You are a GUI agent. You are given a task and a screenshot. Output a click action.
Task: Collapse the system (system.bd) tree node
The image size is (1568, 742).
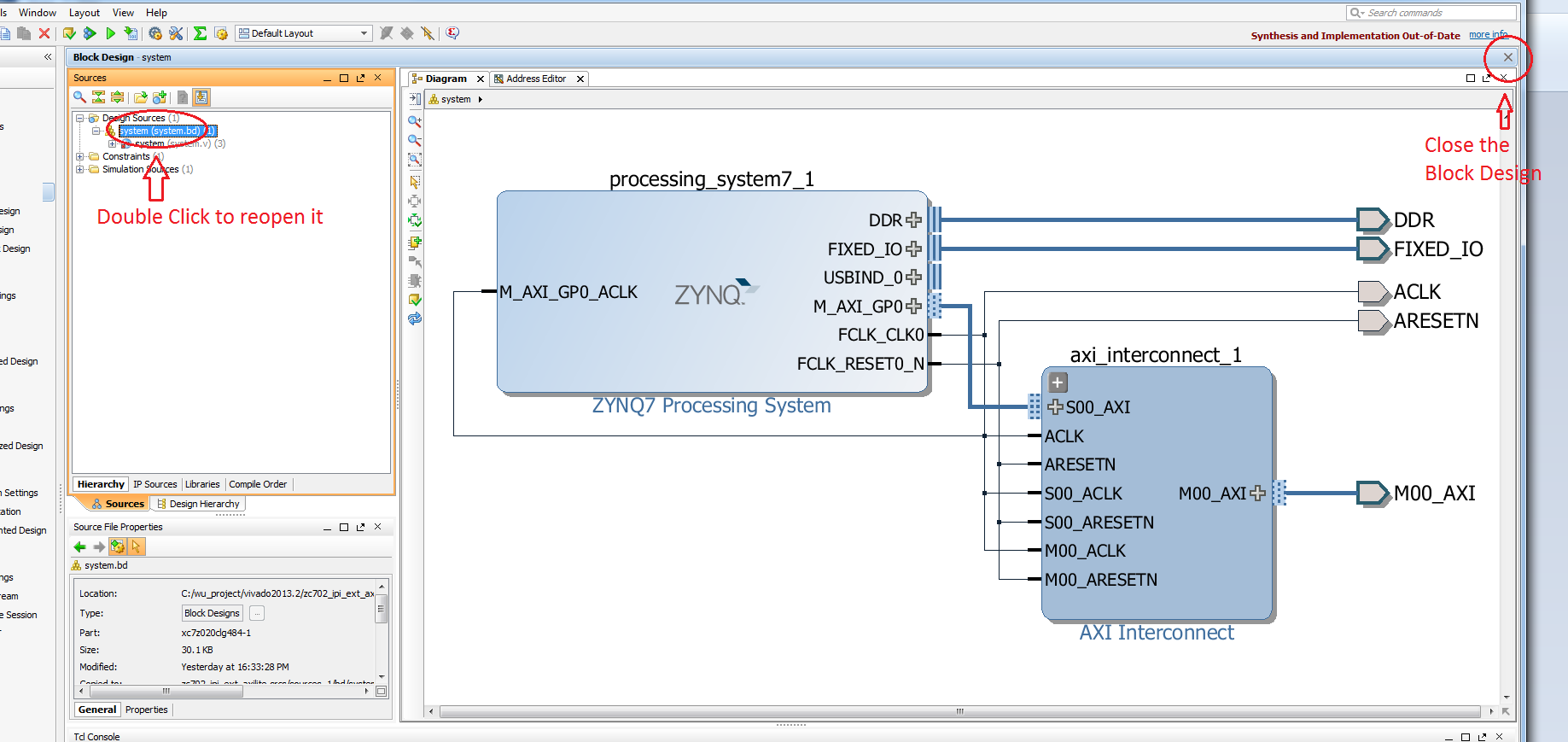tap(96, 131)
